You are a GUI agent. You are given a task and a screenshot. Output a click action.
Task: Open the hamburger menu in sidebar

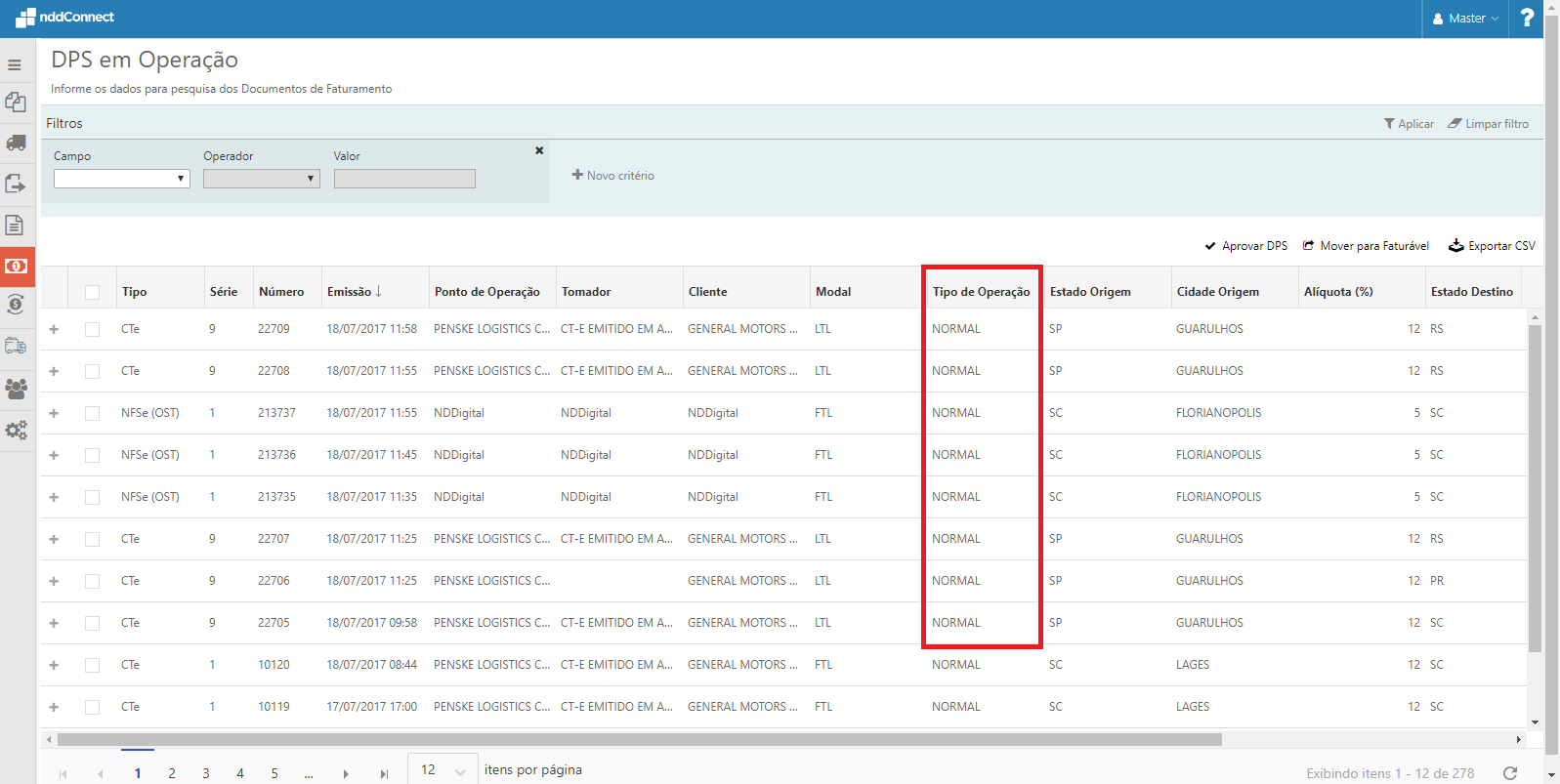pos(15,65)
